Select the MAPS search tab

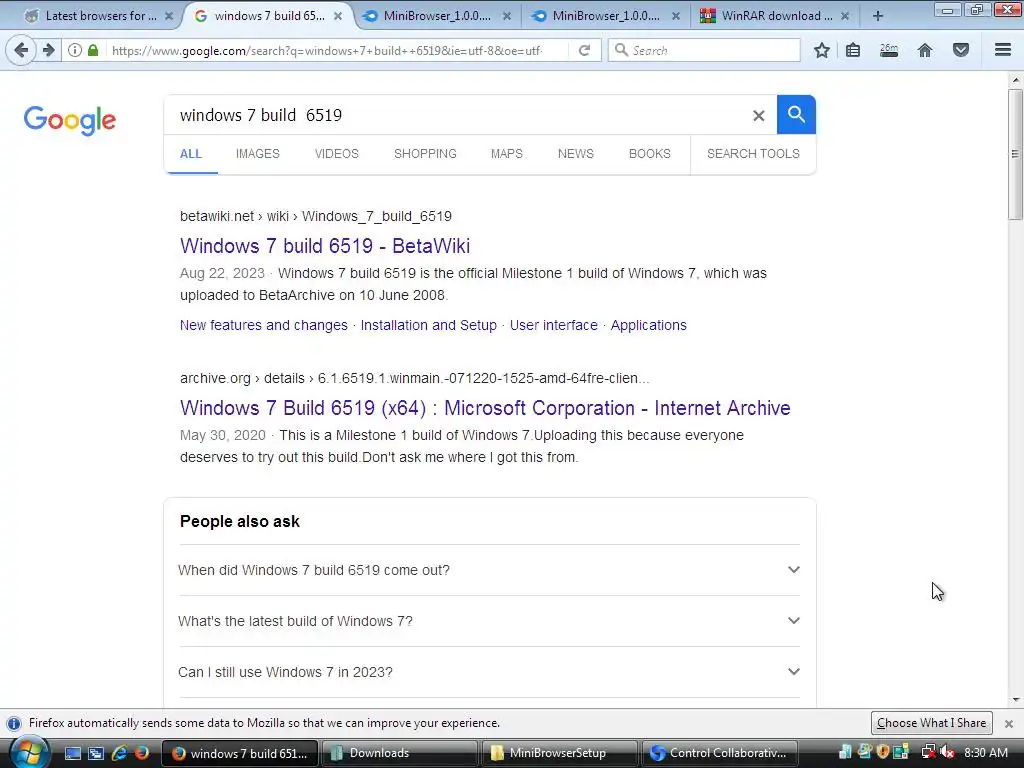pyautogui.click(x=507, y=153)
